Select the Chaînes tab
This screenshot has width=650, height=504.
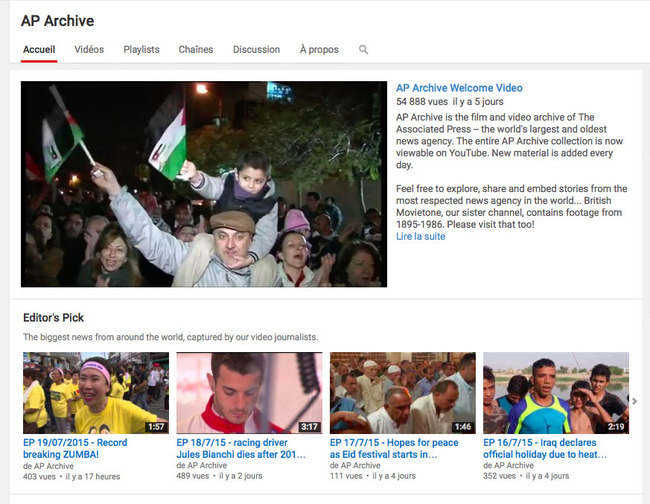click(196, 49)
